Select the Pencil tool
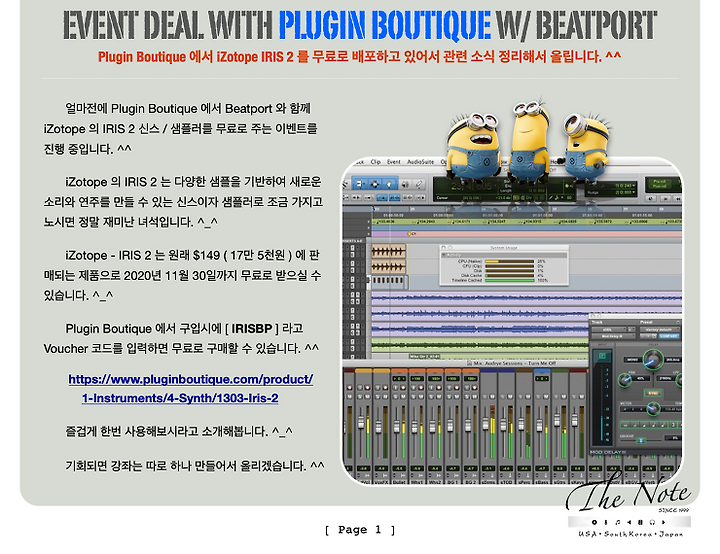 [419, 184]
